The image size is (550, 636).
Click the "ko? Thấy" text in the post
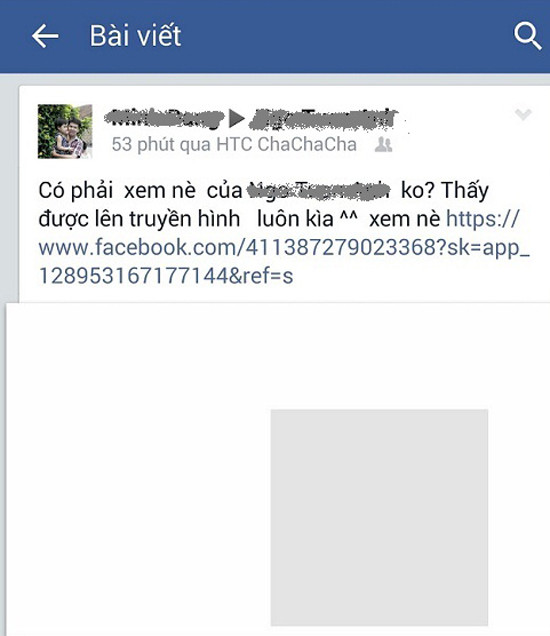(x=445, y=190)
